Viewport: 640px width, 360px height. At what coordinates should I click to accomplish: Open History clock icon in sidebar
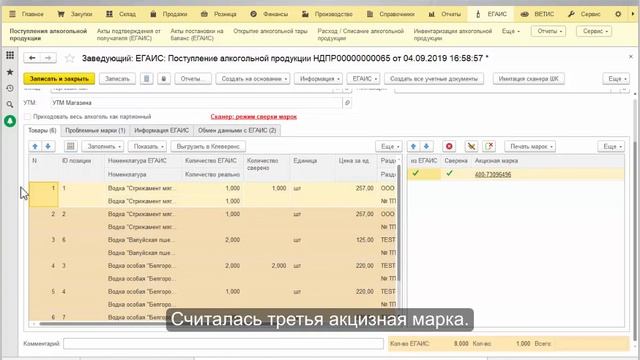[10, 88]
